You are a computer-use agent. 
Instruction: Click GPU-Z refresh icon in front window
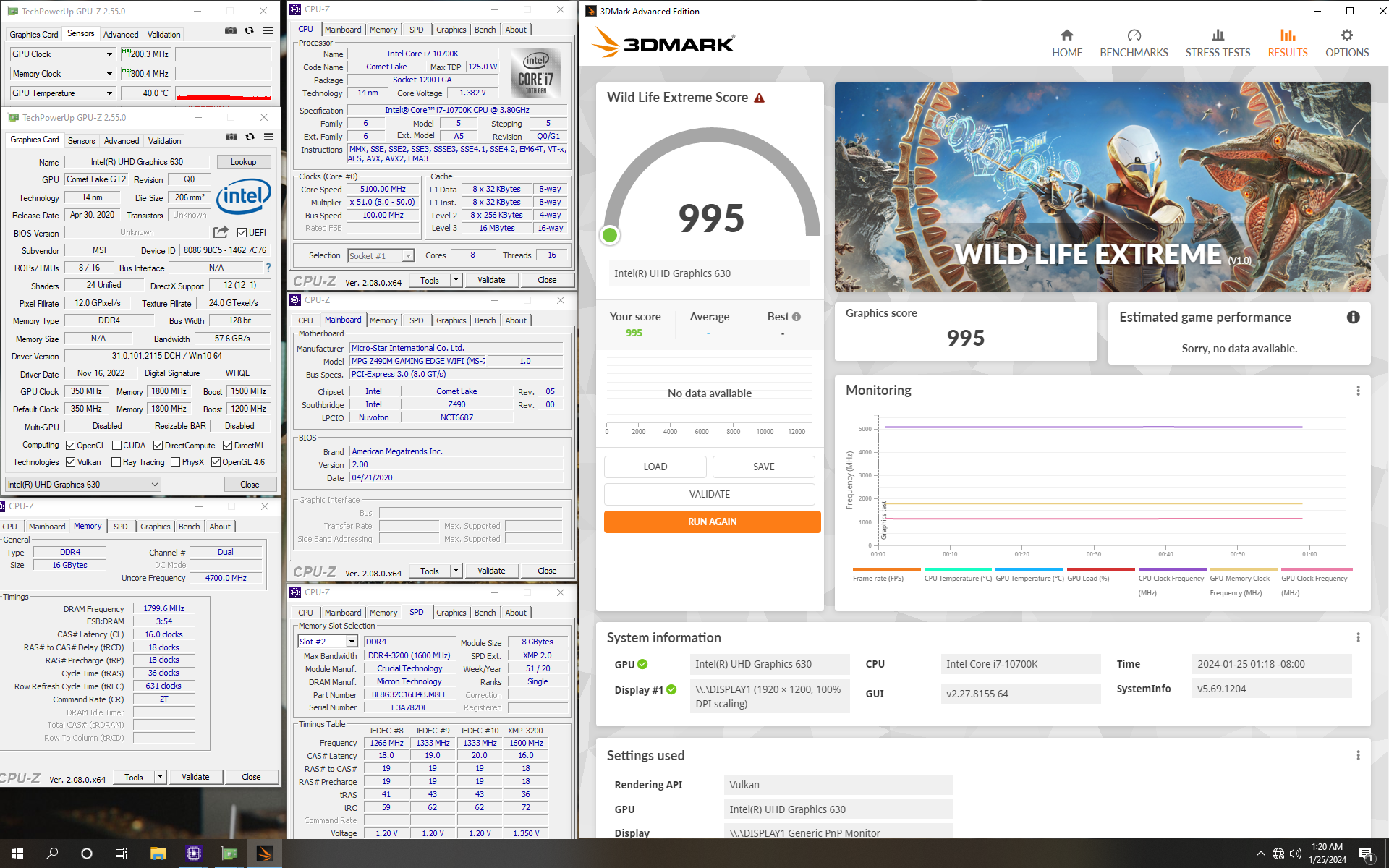pos(250,137)
